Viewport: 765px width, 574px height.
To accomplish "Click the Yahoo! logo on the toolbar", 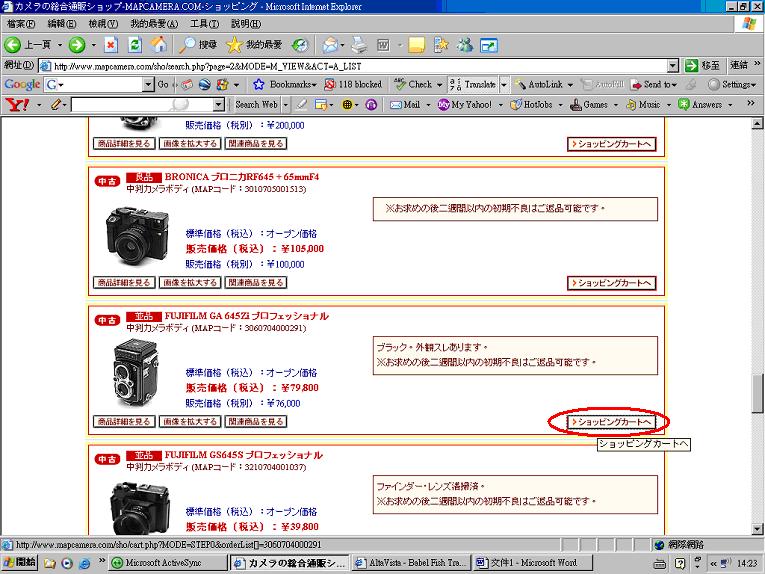I will click(17, 104).
